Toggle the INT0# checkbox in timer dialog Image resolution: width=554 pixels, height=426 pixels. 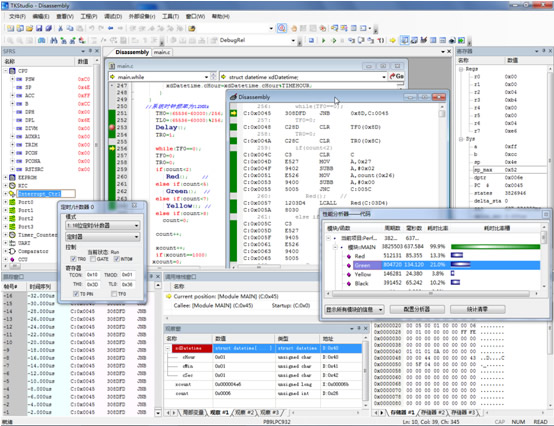point(117,259)
